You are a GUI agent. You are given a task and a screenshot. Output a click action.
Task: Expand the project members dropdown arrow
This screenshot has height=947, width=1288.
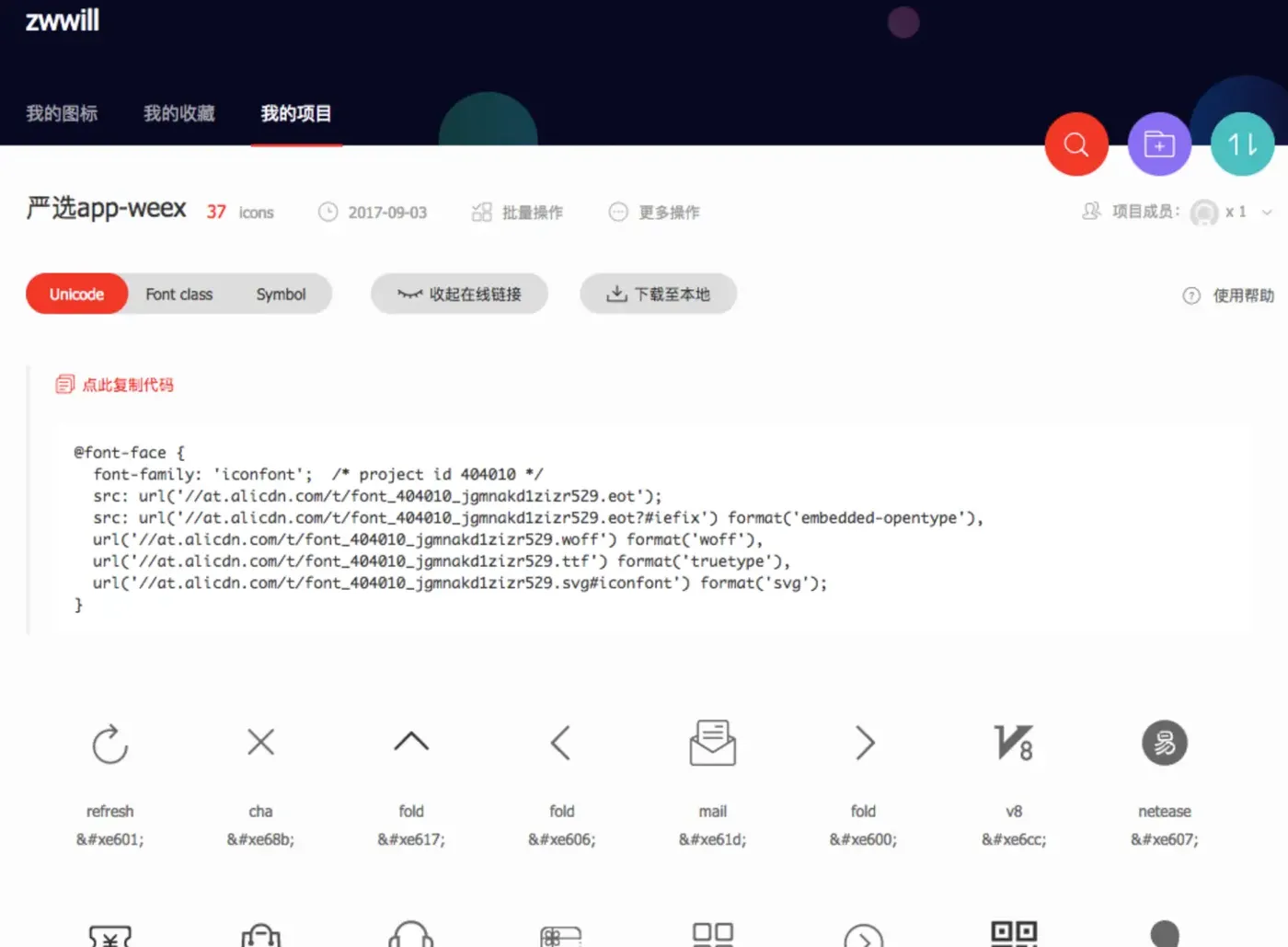(1267, 213)
